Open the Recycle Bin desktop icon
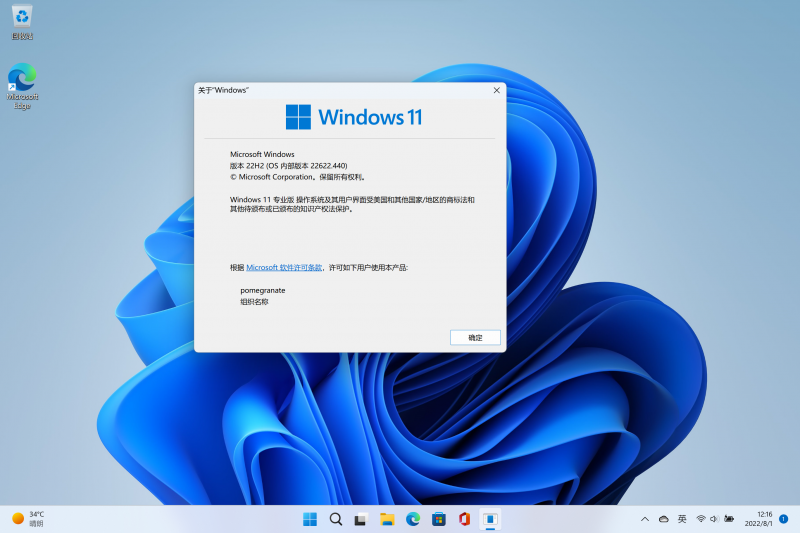The height and width of the screenshot is (533, 800). (x=22, y=22)
